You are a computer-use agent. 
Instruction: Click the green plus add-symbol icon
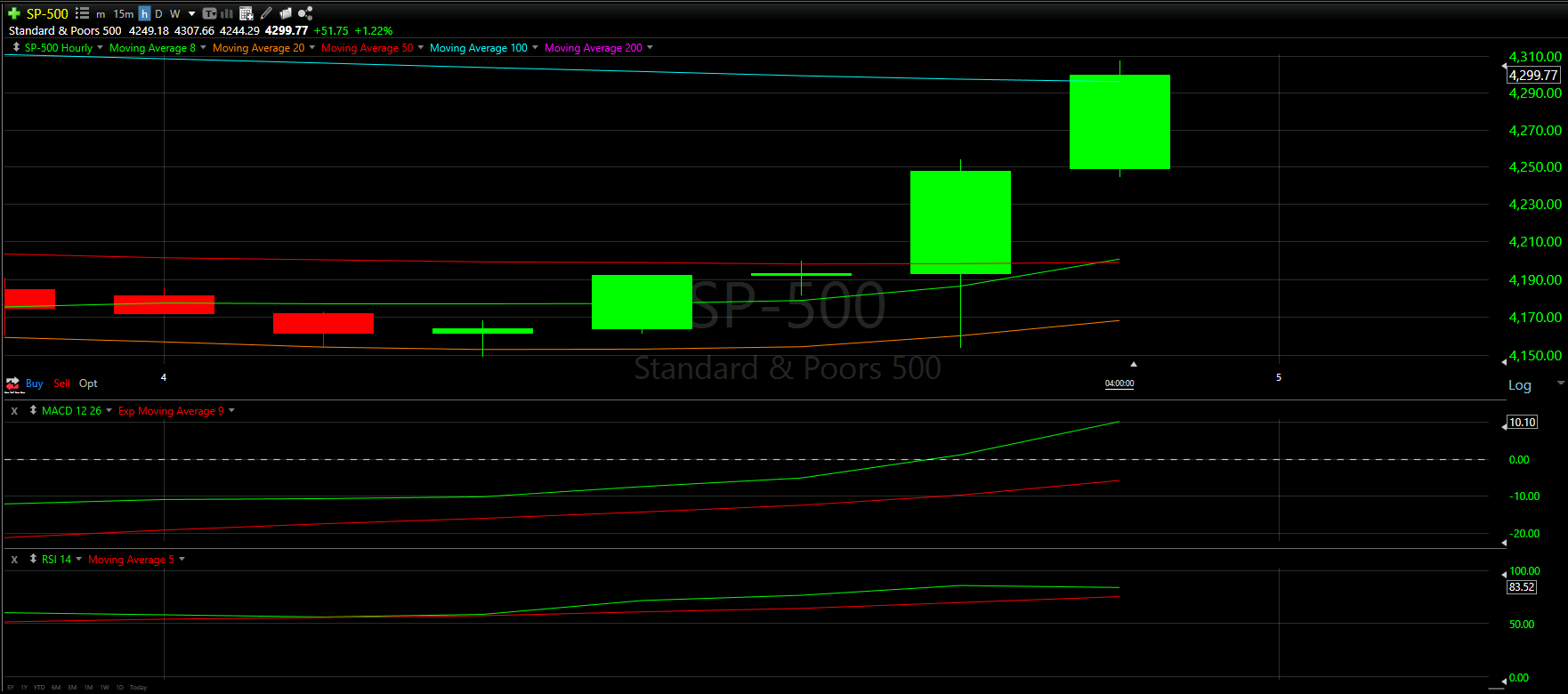[x=13, y=13]
